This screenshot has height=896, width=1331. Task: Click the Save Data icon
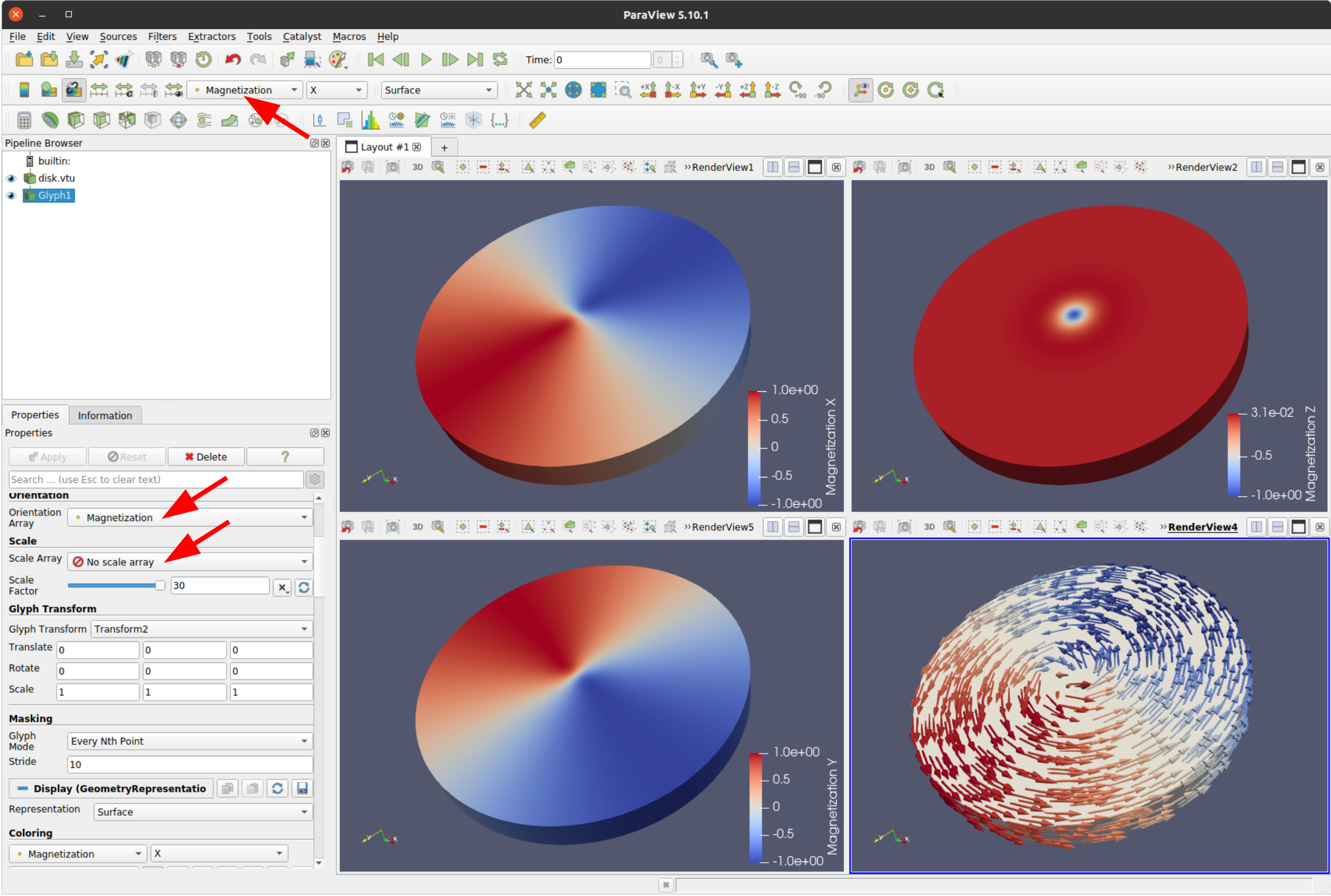coord(74,59)
